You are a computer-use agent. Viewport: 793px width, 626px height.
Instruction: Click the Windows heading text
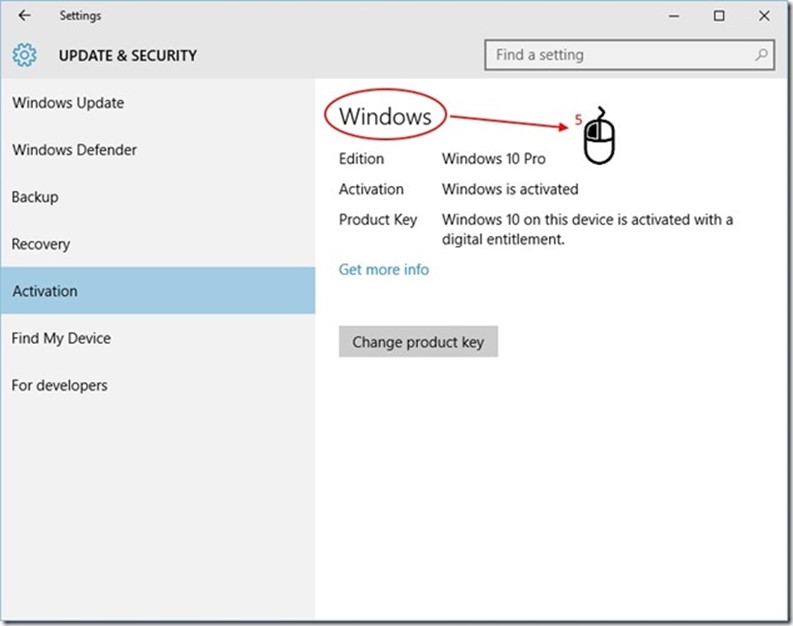[x=385, y=116]
